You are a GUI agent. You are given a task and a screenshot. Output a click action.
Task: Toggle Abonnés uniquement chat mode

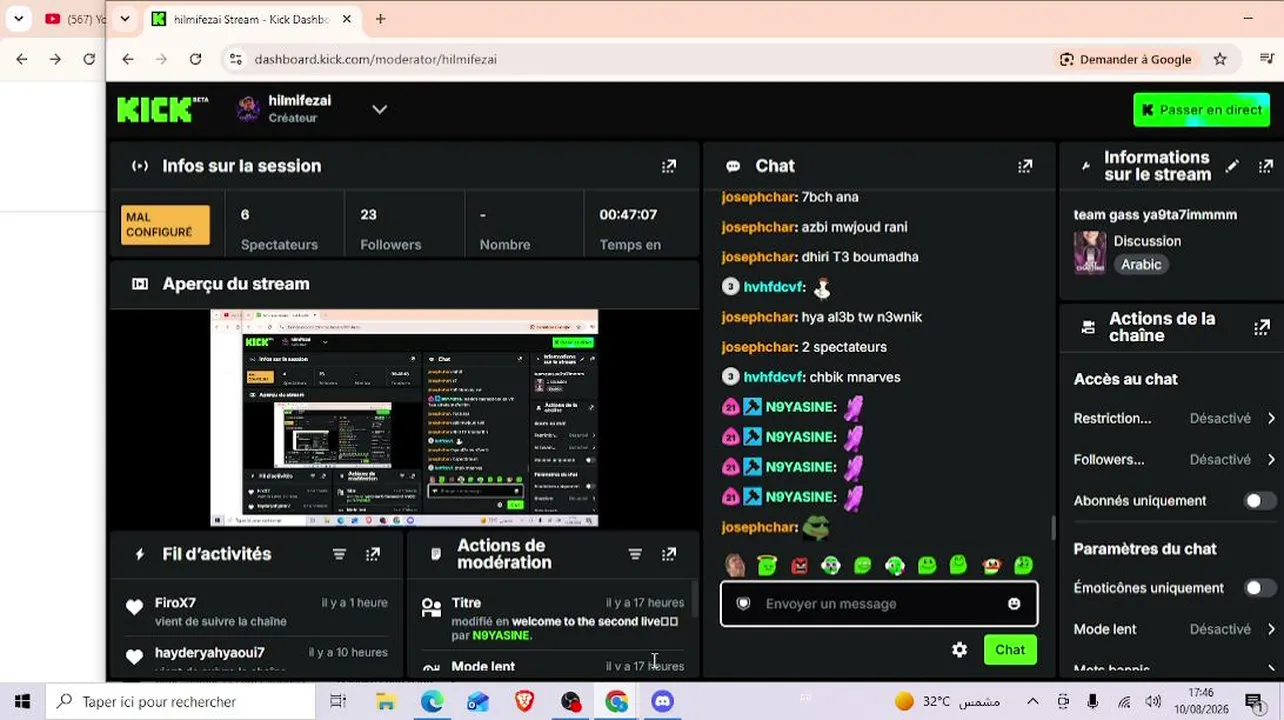(1260, 501)
